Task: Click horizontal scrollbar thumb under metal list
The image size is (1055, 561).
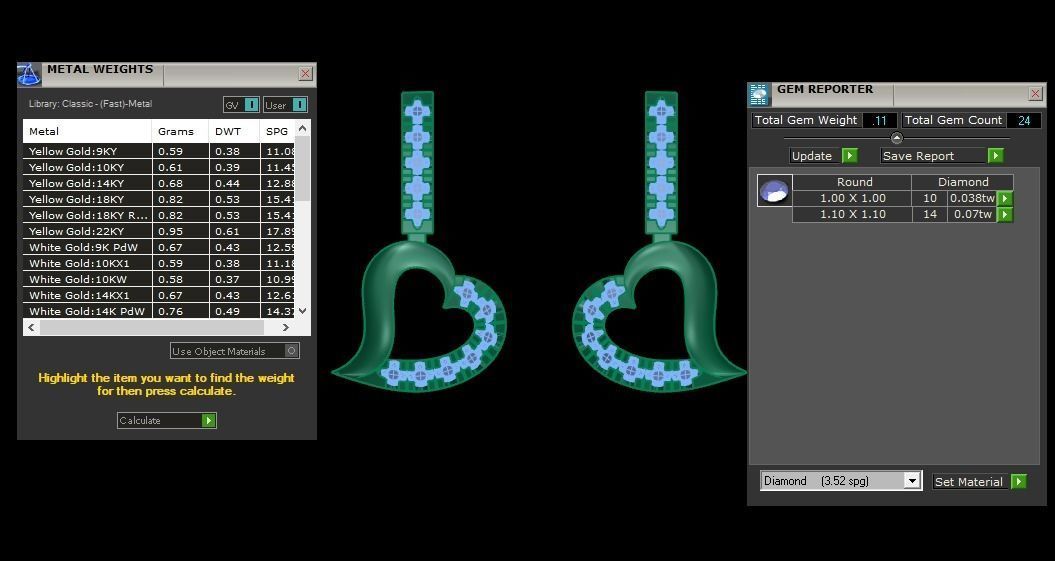Action: (x=151, y=328)
